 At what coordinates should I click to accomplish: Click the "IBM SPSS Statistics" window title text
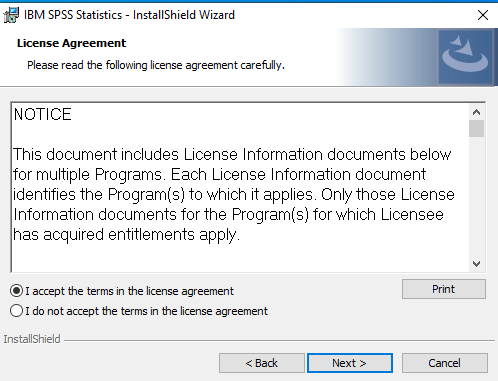[x=73, y=15]
